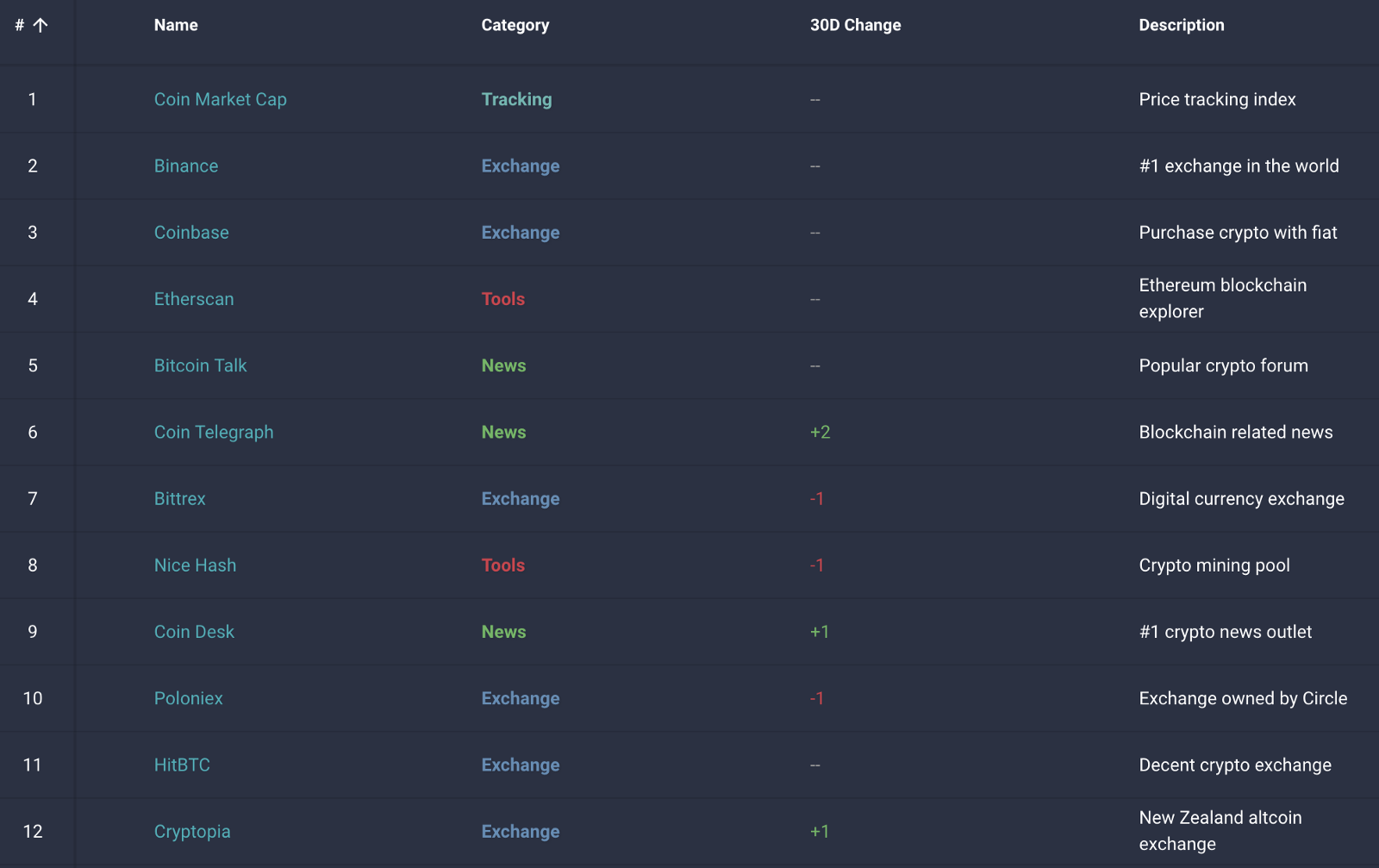Open the Coin Telegraph link
Image resolution: width=1379 pixels, height=868 pixels.
214,432
